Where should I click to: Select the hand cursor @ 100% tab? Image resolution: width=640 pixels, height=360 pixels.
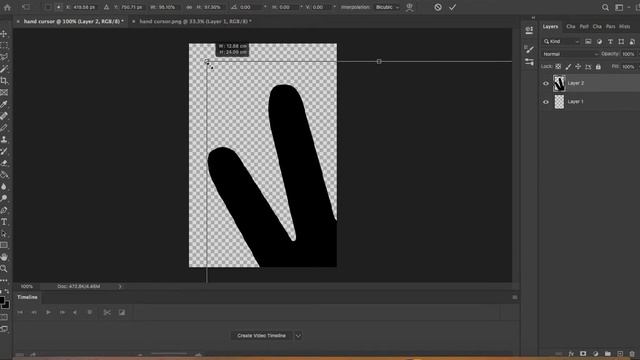(x=73, y=21)
